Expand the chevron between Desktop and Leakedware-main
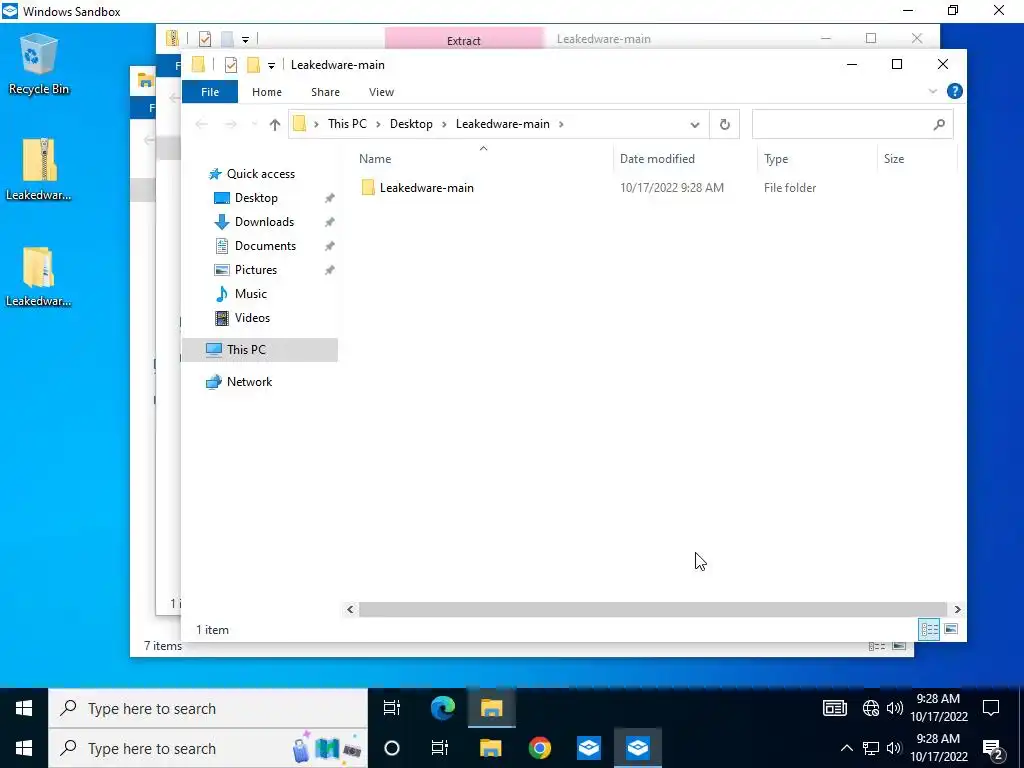Image resolution: width=1024 pixels, height=768 pixels. click(x=444, y=124)
